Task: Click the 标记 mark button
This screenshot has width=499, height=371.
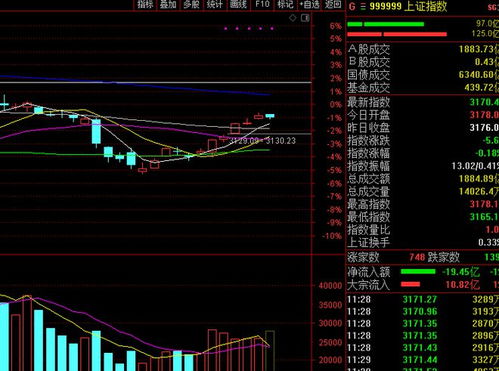Action: 285,4
